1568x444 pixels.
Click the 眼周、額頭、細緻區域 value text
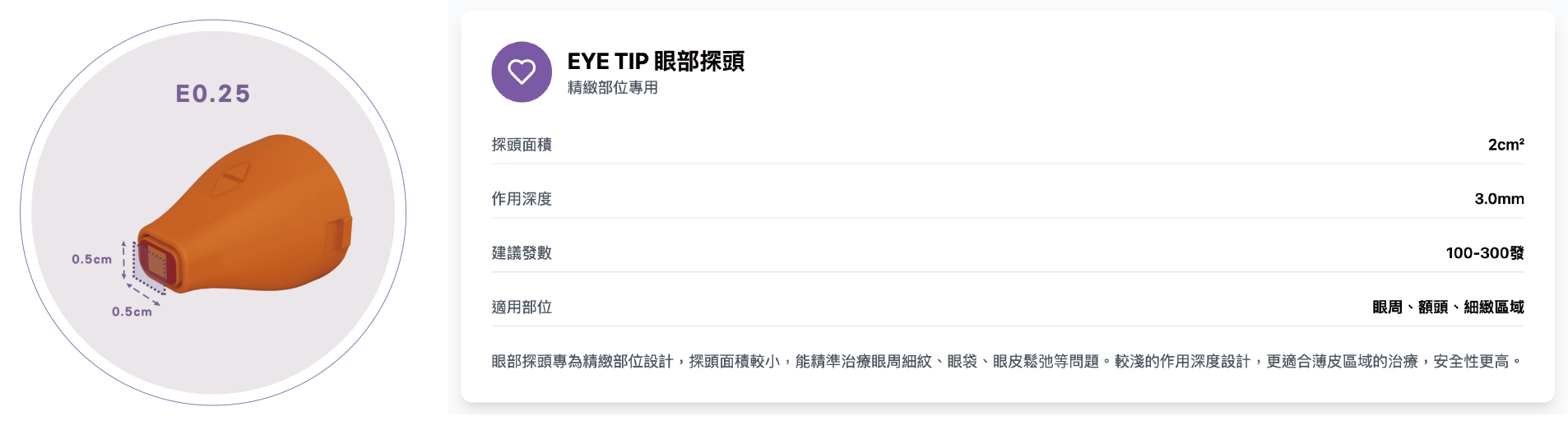coord(1448,308)
